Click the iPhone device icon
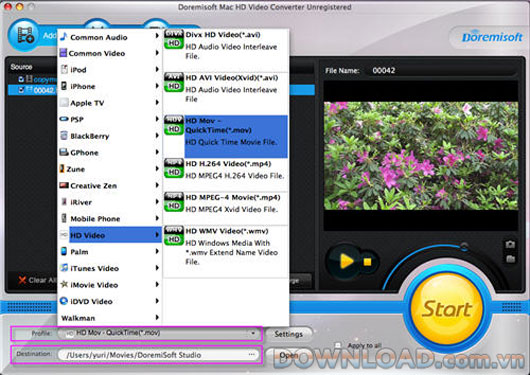530x375 pixels. 64,86
